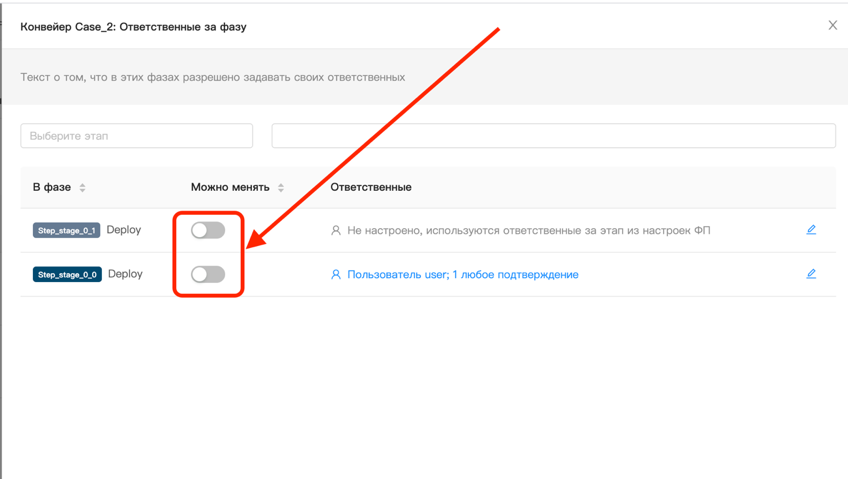The width and height of the screenshot is (848, 479).
Task: Open Пользователь user; 1 любое подтверждение link
Action: [x=462, y=274]
